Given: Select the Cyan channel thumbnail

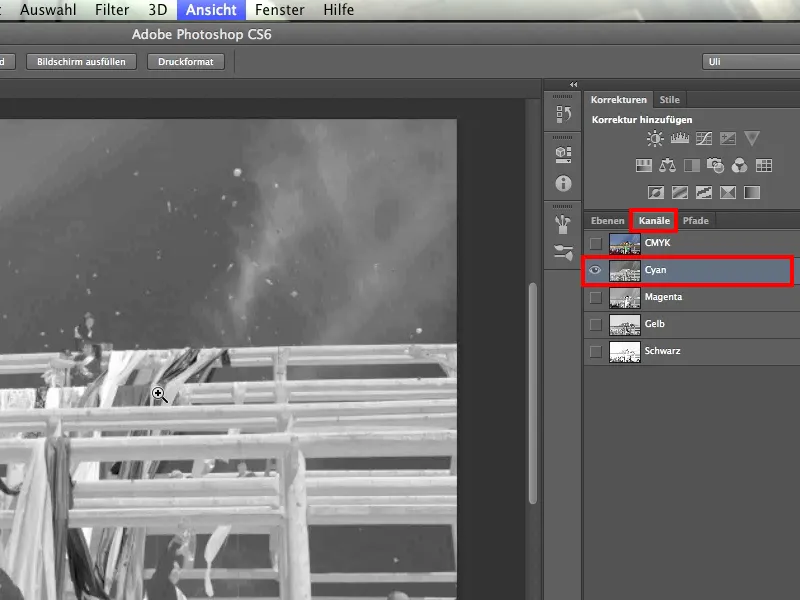Looking at the screenshot, I should click(624, 270).
